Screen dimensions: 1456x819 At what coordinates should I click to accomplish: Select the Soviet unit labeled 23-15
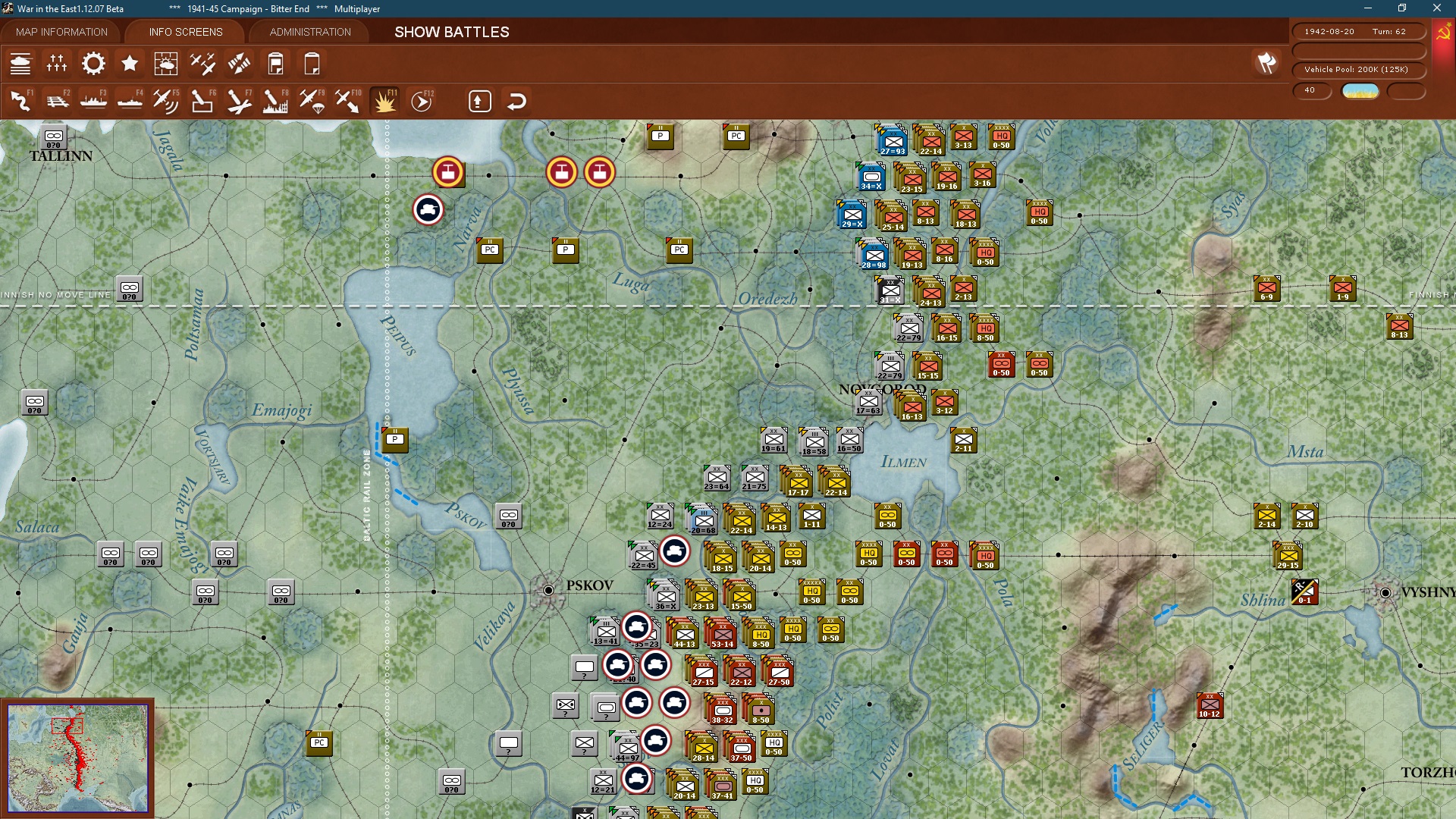click(912, 179)
